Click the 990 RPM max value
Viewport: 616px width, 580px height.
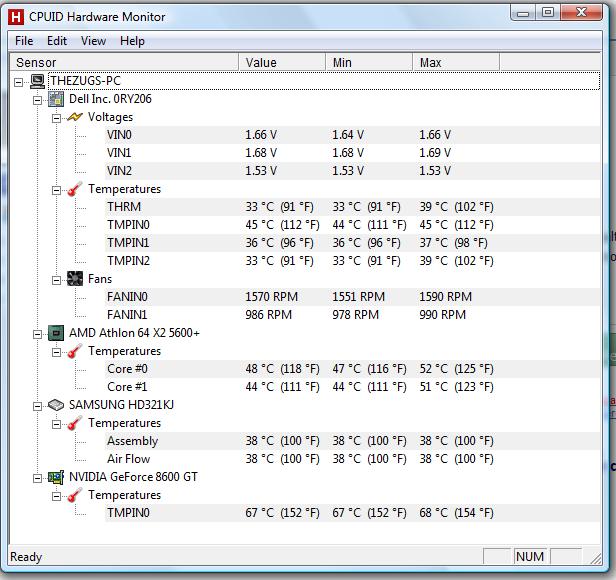(x=442, y=315)
